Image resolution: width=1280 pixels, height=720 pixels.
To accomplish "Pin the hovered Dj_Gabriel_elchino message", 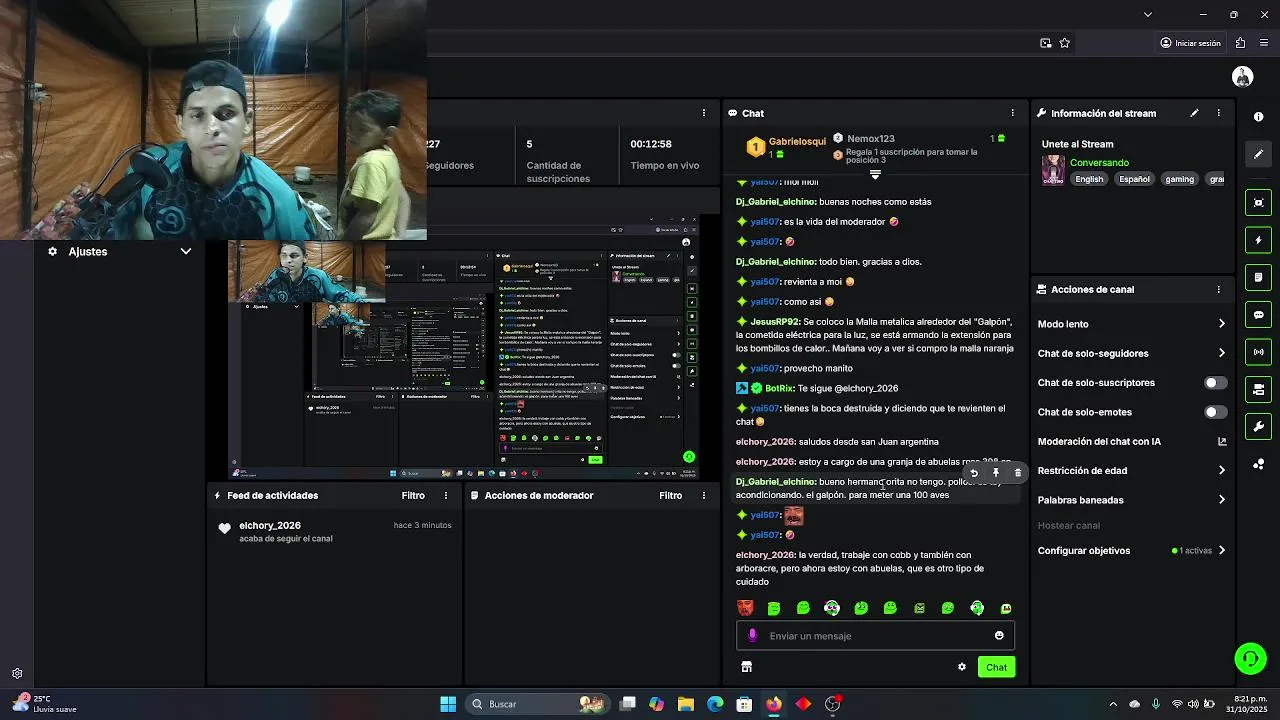I will click(x=996, y=473).
